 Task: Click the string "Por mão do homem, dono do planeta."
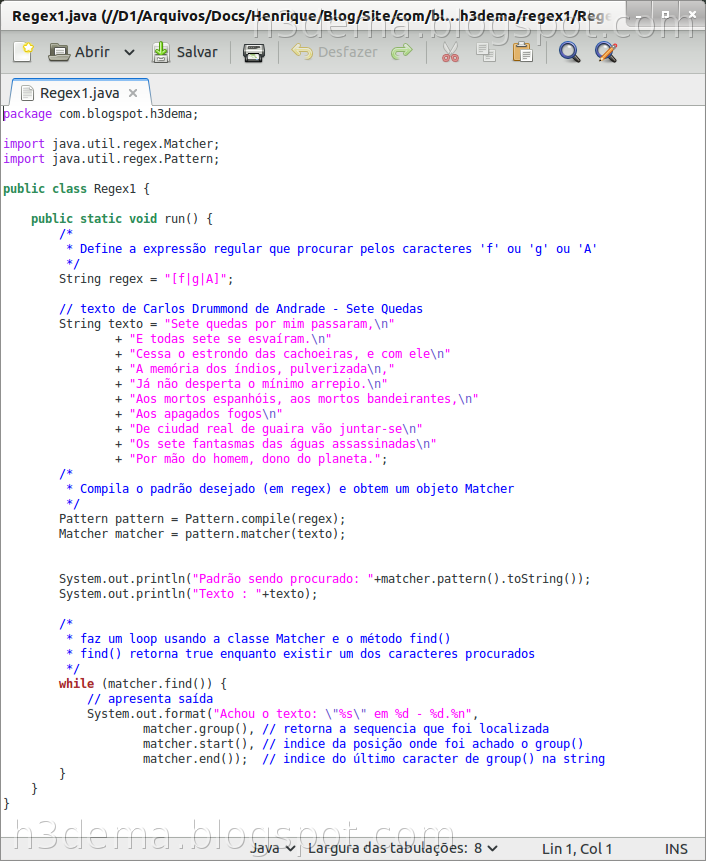[x=255, y=459]
